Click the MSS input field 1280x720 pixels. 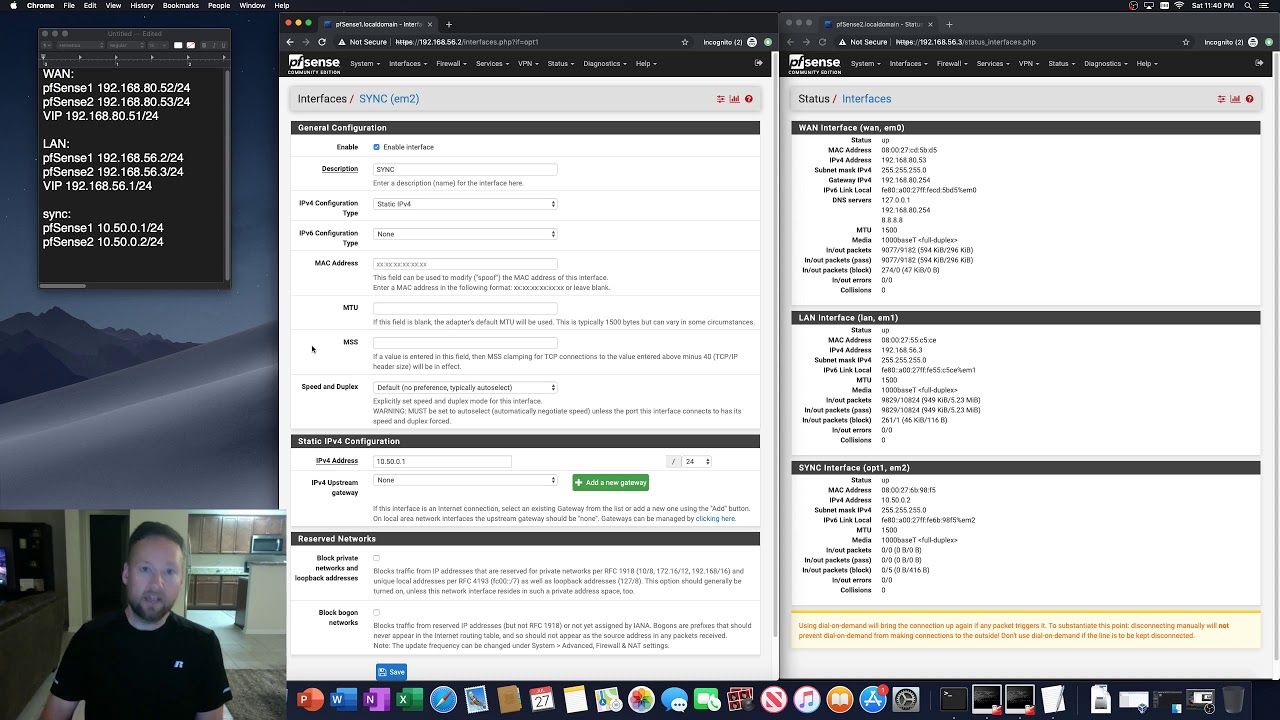tap(465, 342)
